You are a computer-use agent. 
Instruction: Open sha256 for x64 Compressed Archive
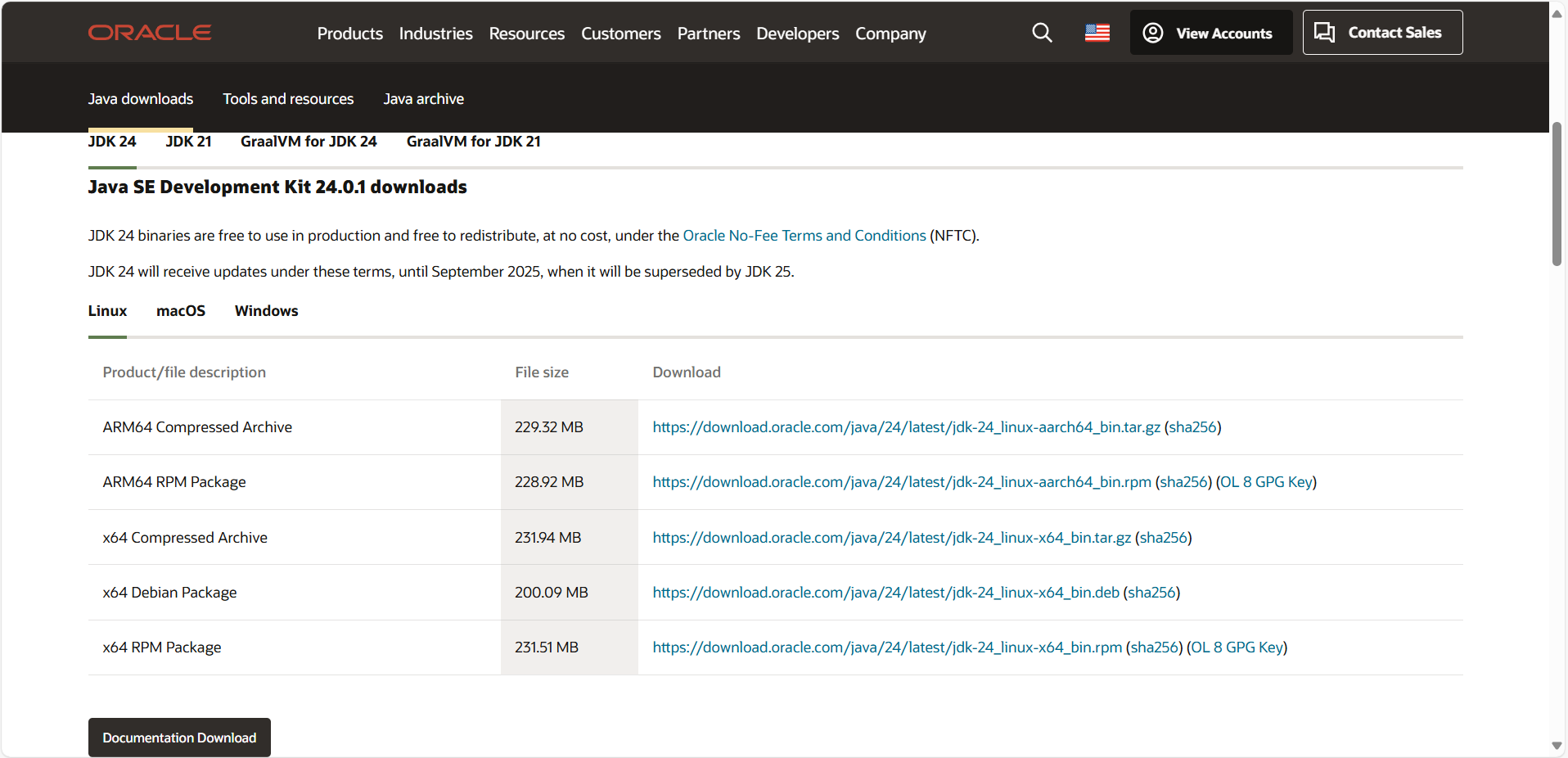click(x=1164, y=538)
